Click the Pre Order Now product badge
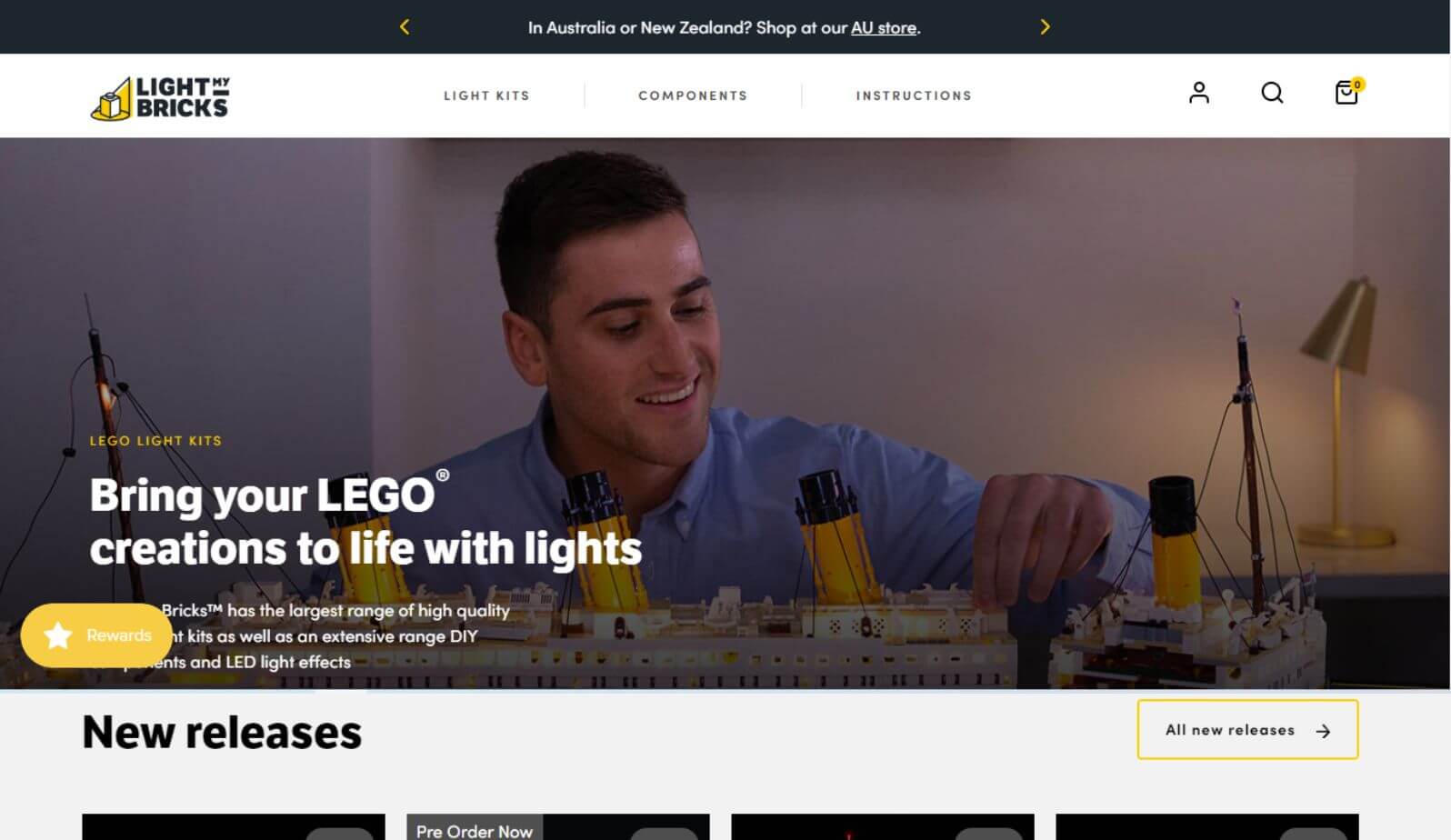This screenshot has width=1451, height=840. [475, 829]
